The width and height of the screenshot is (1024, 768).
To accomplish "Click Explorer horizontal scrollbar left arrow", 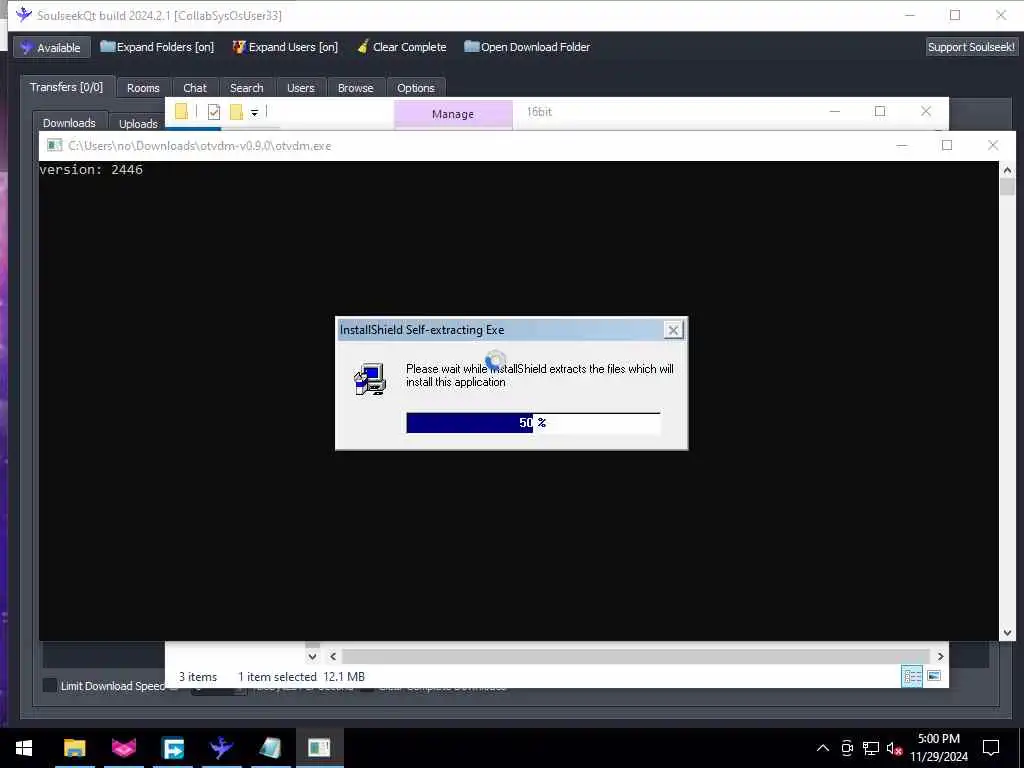I will (333, 656).
